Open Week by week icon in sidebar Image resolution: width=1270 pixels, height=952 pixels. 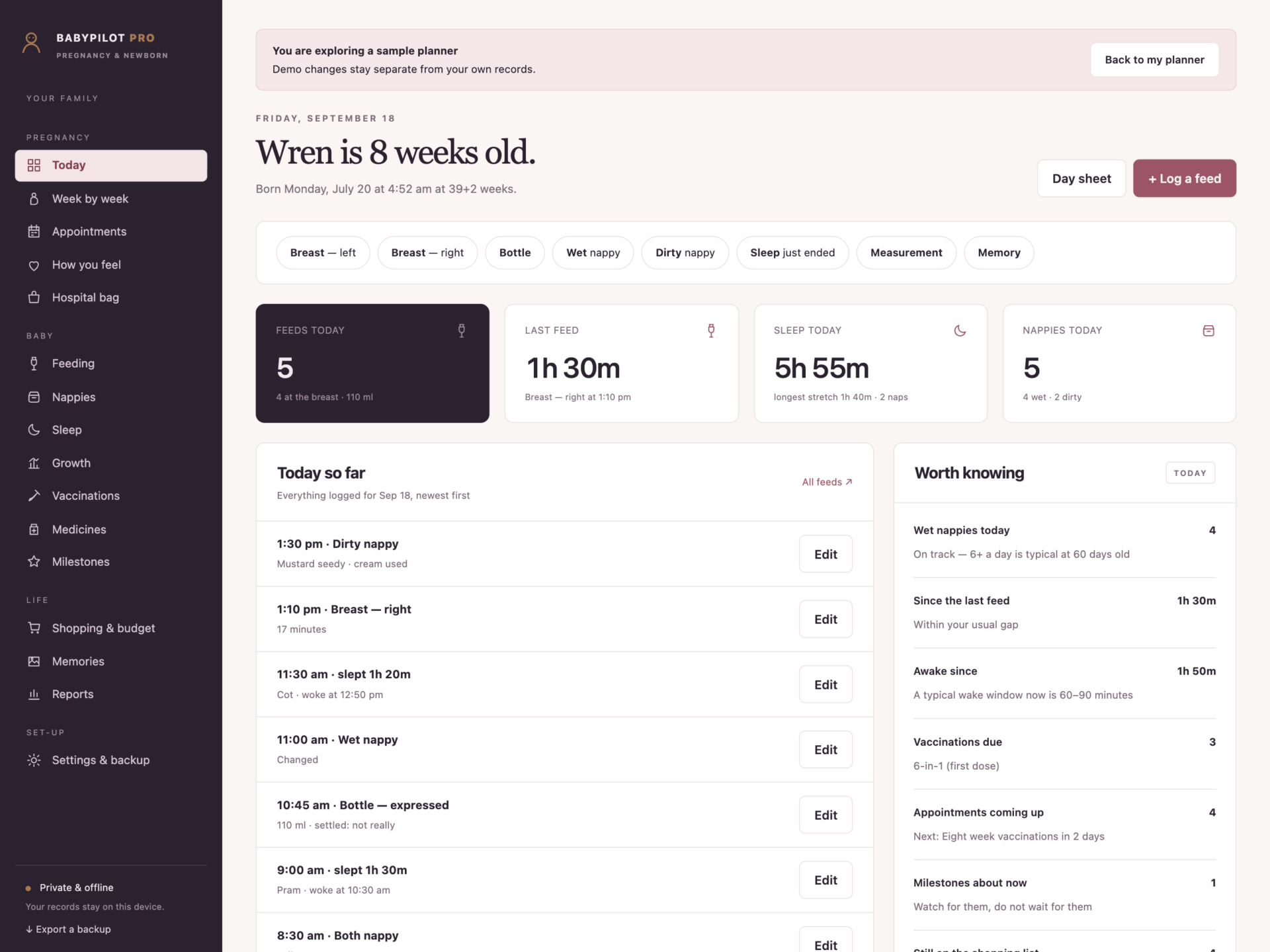34,198
